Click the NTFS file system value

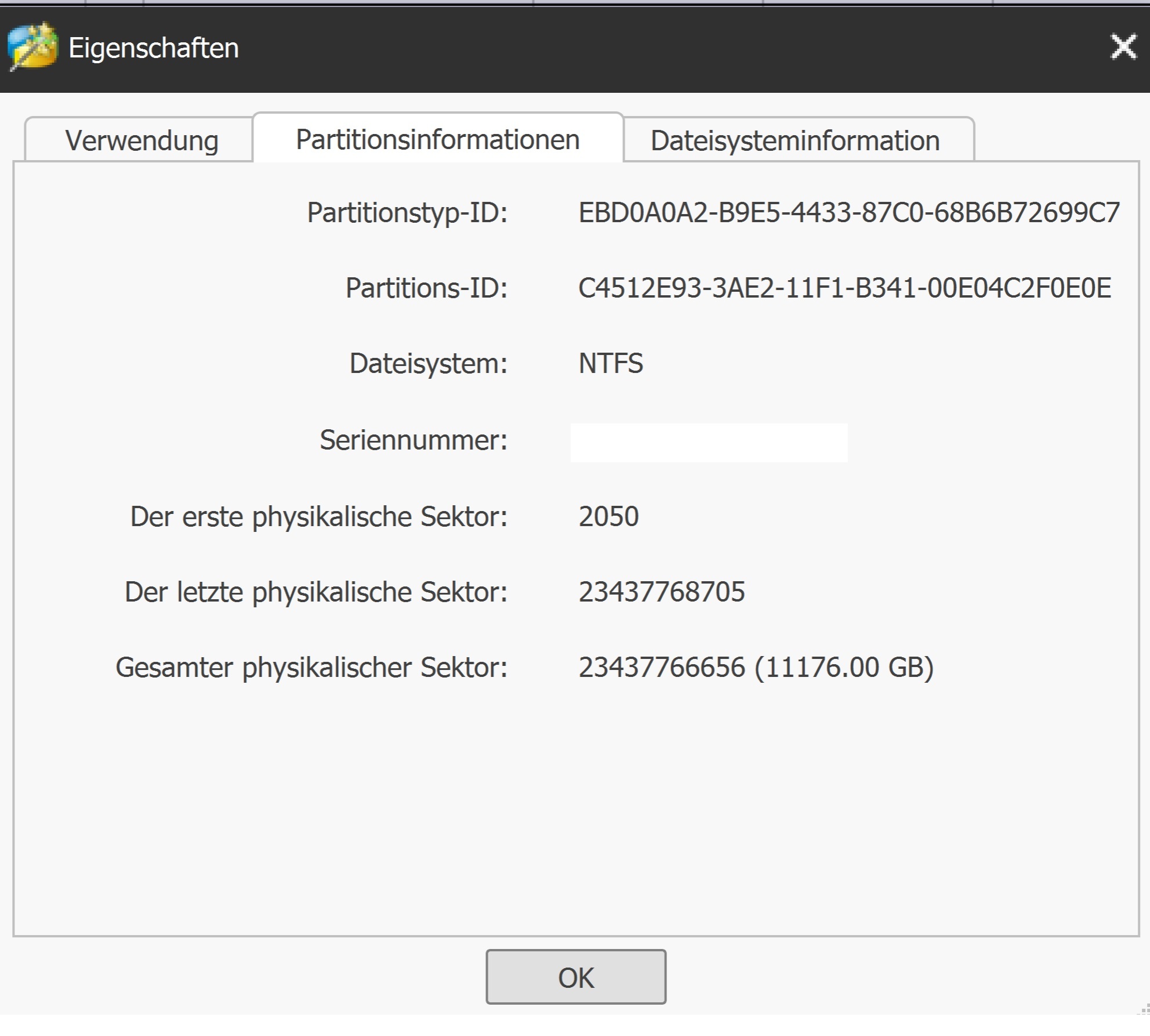click(611, 364)
